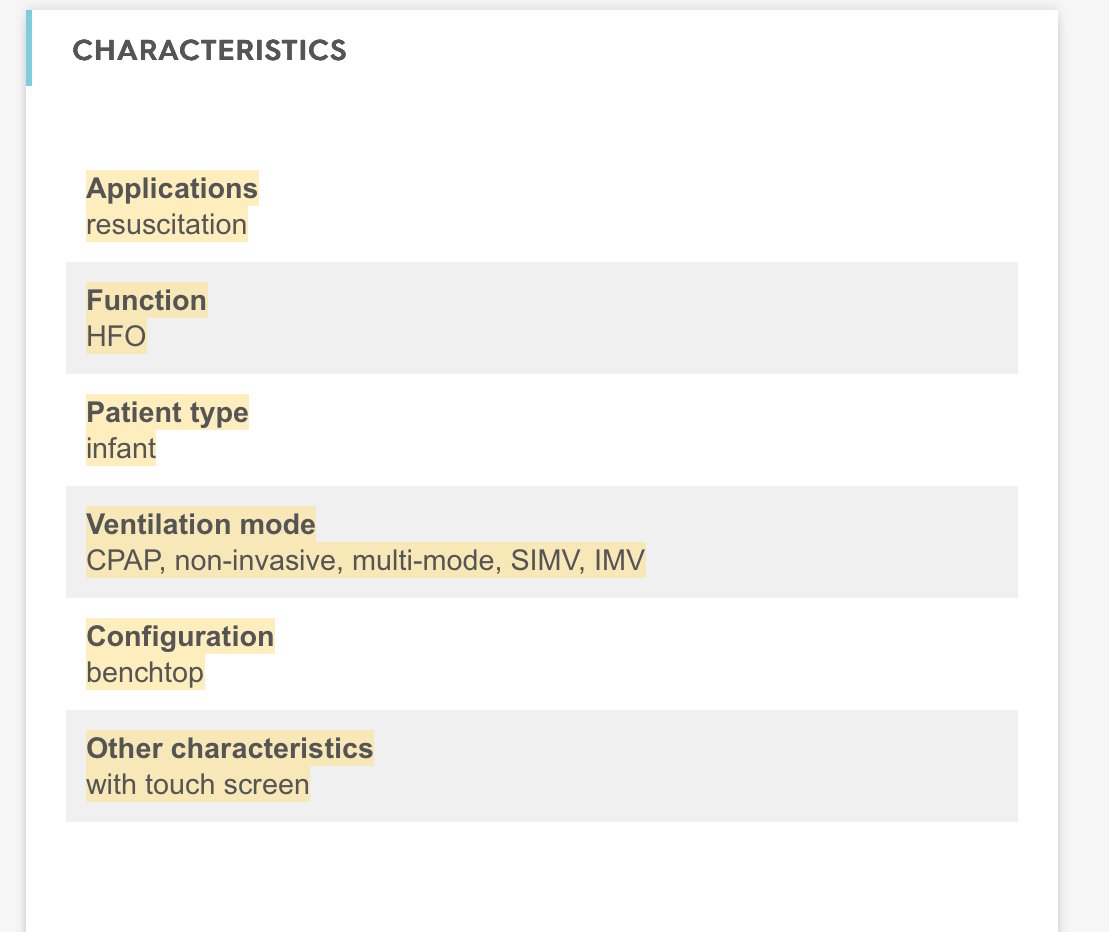The image size is (1109, 932).
Task: Click the standalone IMV ventilation mode
Action: [620, 560]
